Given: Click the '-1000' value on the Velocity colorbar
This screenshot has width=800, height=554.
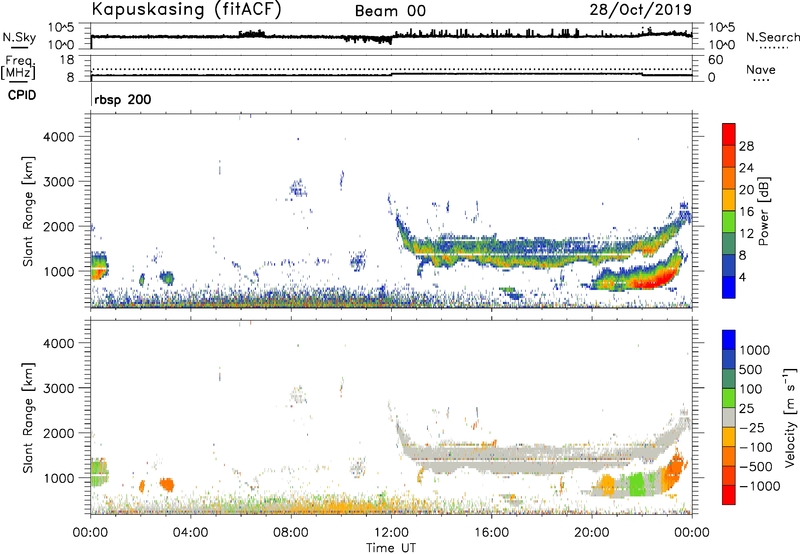Looking at the screenshot, I should [760, 486].
